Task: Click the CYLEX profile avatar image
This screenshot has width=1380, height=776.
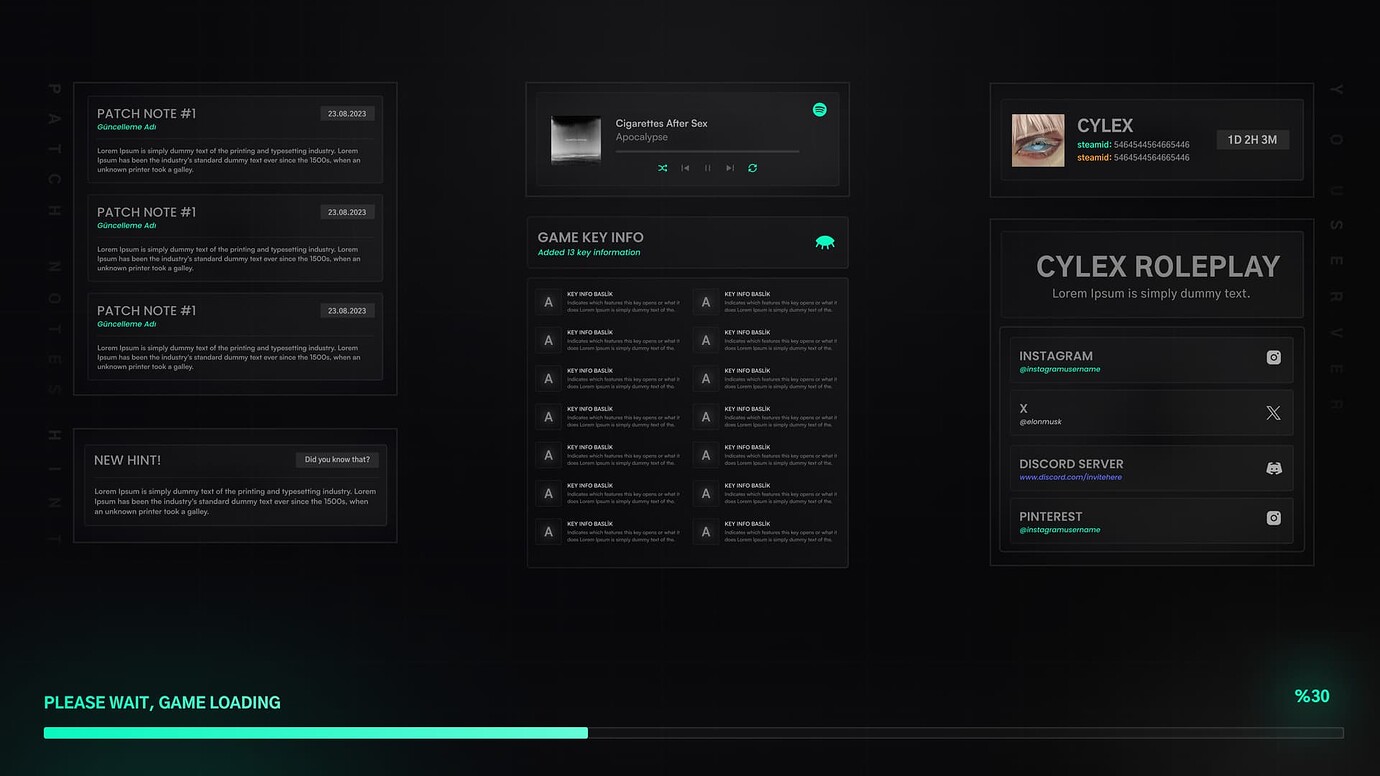Action: 1038,140
